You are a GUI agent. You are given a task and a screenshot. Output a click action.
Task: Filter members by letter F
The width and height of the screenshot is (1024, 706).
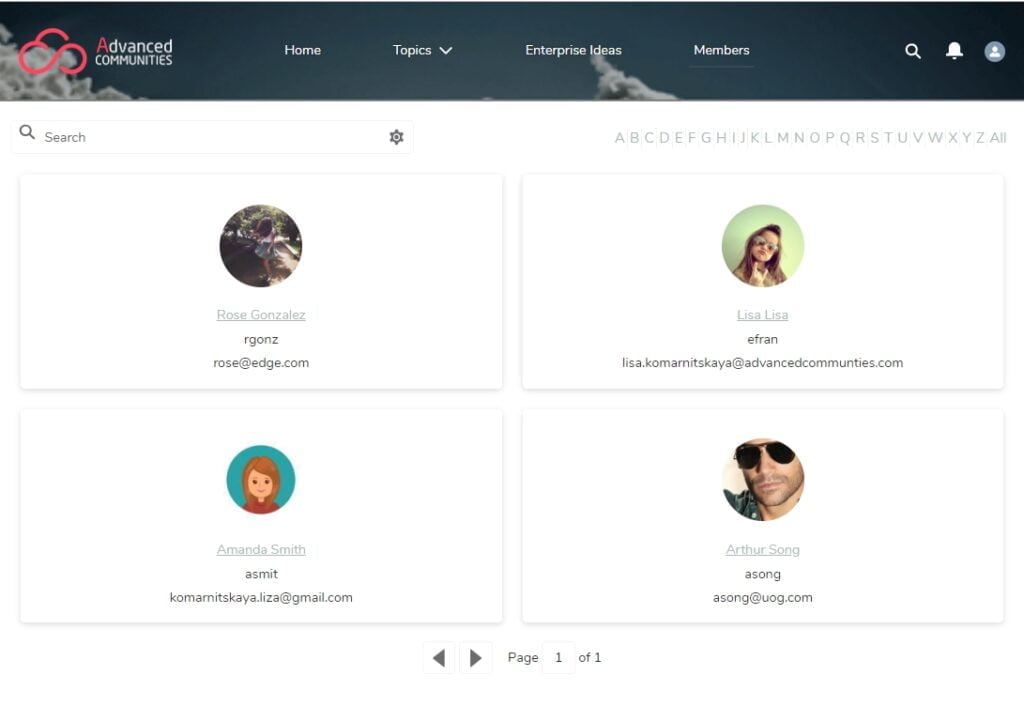(692, 138)
